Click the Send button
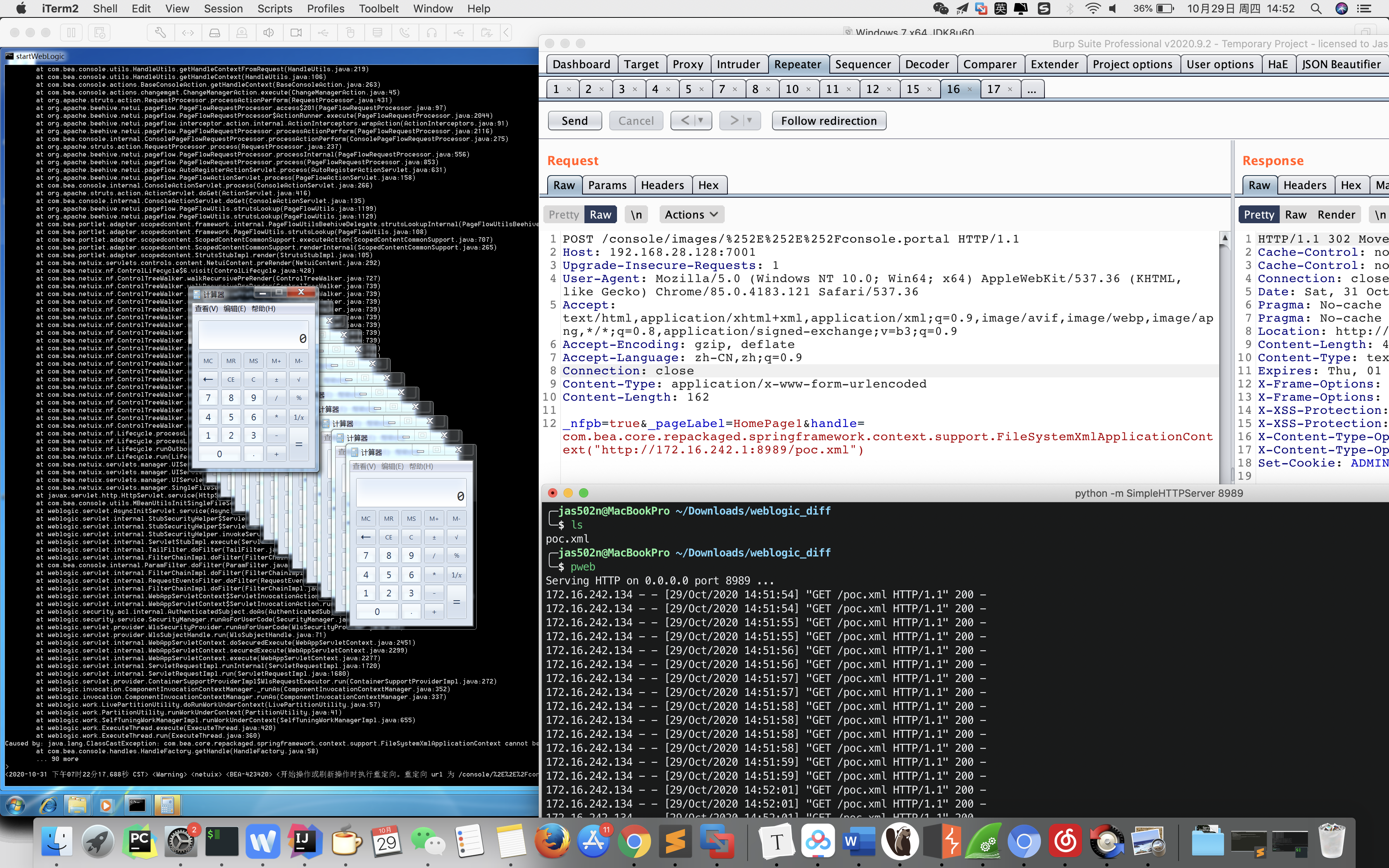The height and width of the screenshot is (868, 1389). click(x=574, y=121)
